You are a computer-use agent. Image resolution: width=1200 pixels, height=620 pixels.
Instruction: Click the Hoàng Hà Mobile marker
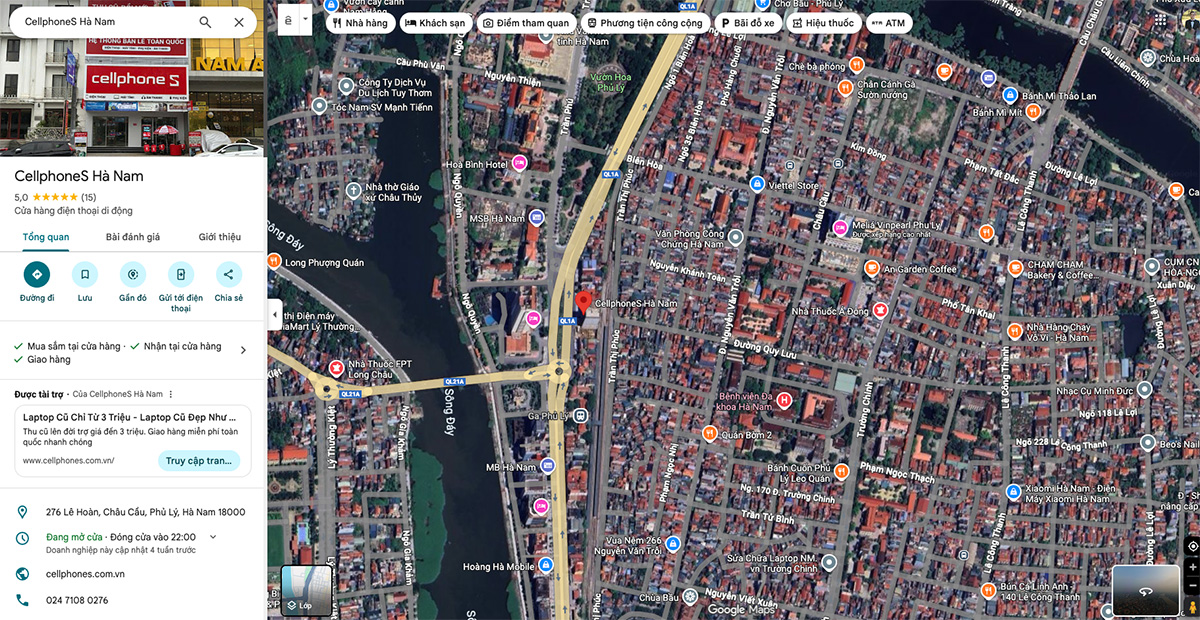coord(546,566)
